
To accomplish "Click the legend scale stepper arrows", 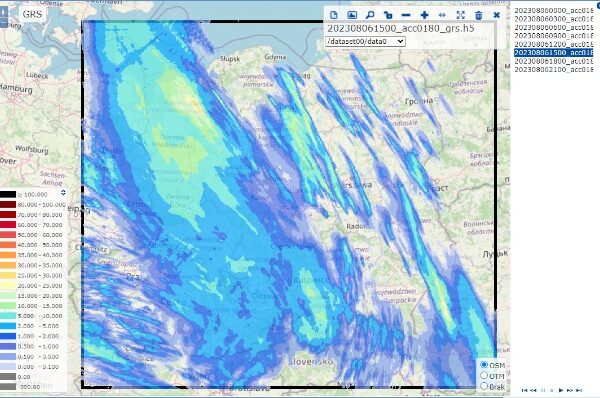I will pyautogui.click(x=63, y=192).
